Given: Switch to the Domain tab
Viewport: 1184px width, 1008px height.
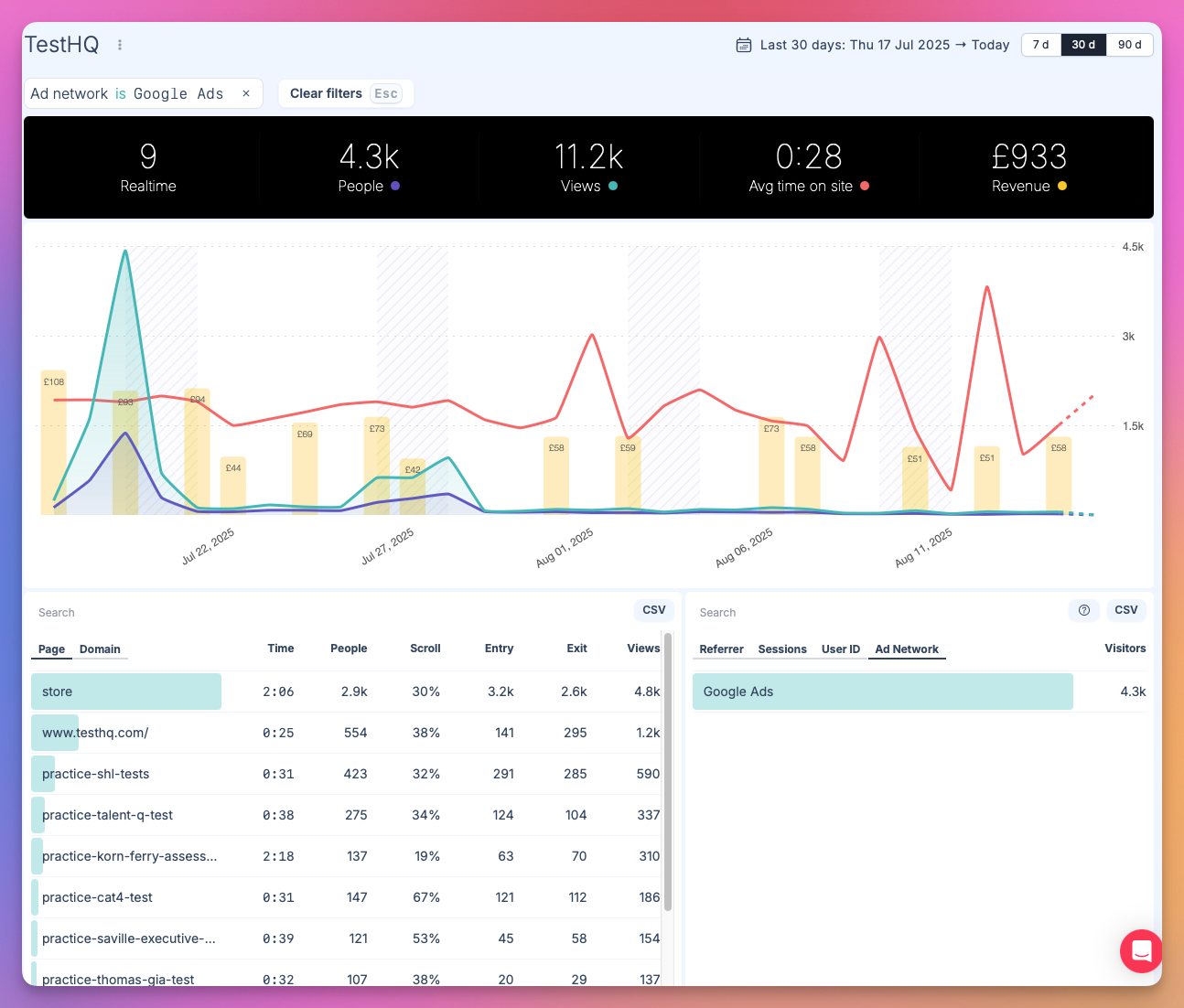Looking at the screenshot, I should click(x=100, y=649).
